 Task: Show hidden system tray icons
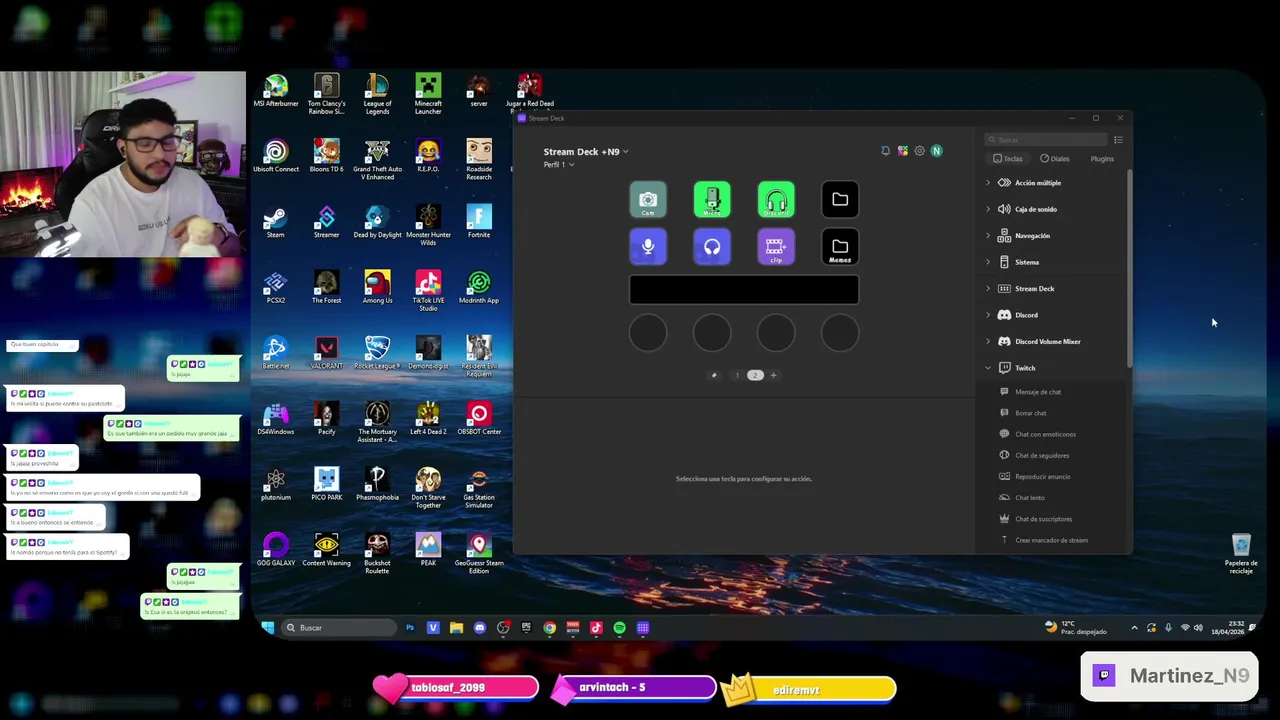click(x=1134, y=628)
